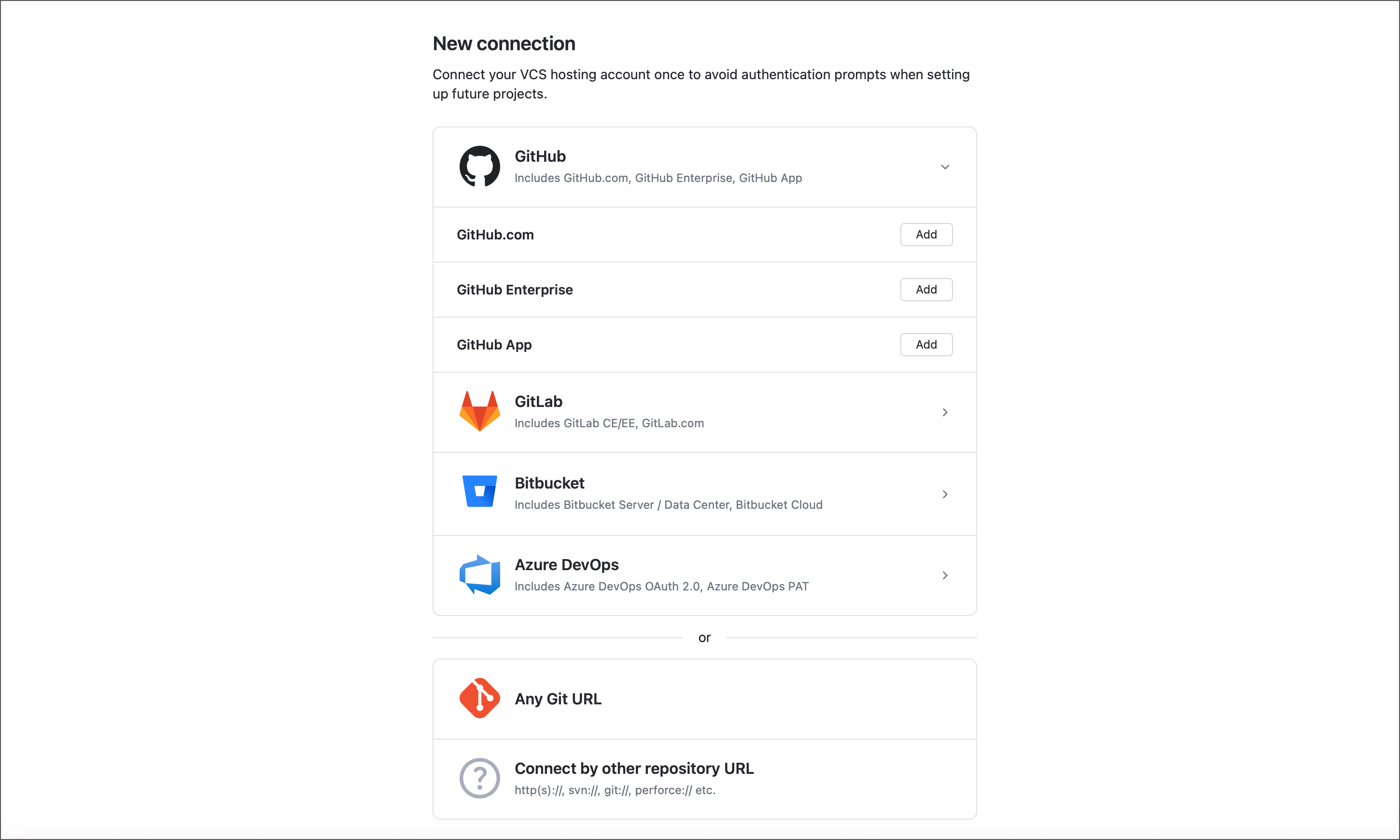
Task: Open the GitLab connection row title
Action: pyautogui.click(x=538, y=401)
